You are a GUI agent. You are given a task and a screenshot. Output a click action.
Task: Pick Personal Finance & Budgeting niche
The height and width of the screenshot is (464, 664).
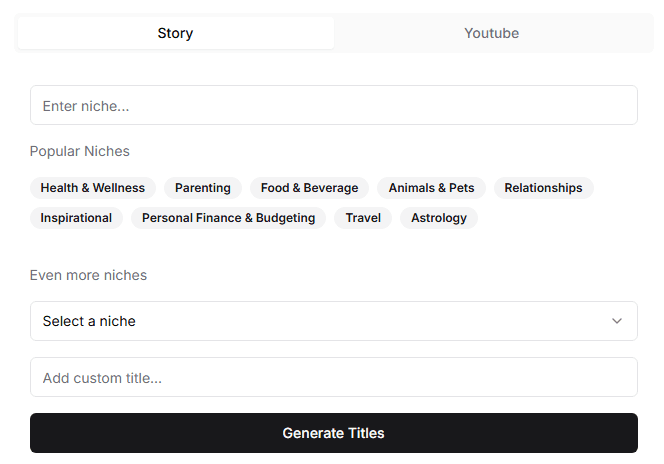[x=229, y=218]
